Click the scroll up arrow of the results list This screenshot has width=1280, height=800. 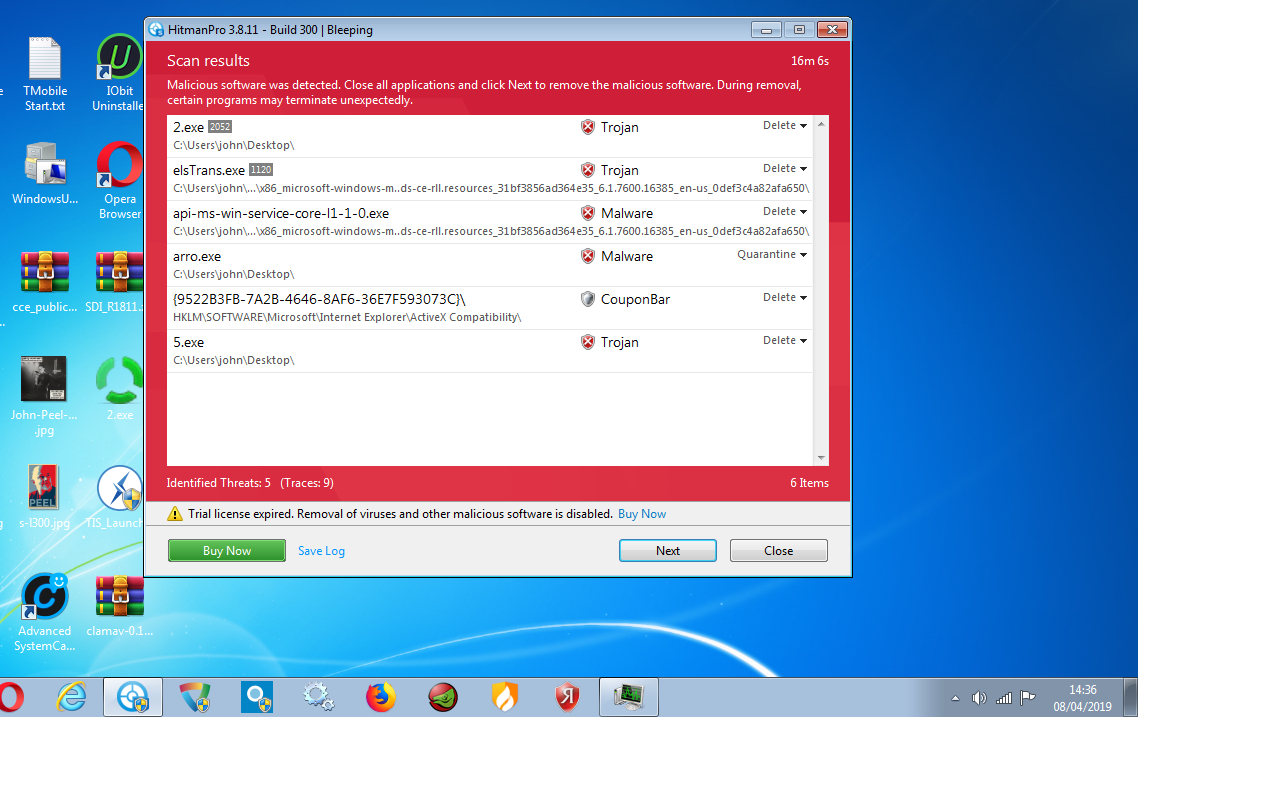822,124
